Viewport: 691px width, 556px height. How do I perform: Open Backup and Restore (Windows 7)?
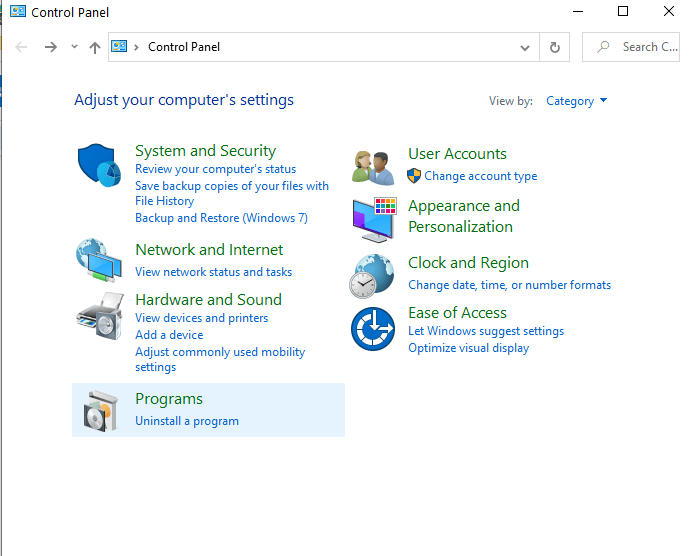(x=221, y=218)
